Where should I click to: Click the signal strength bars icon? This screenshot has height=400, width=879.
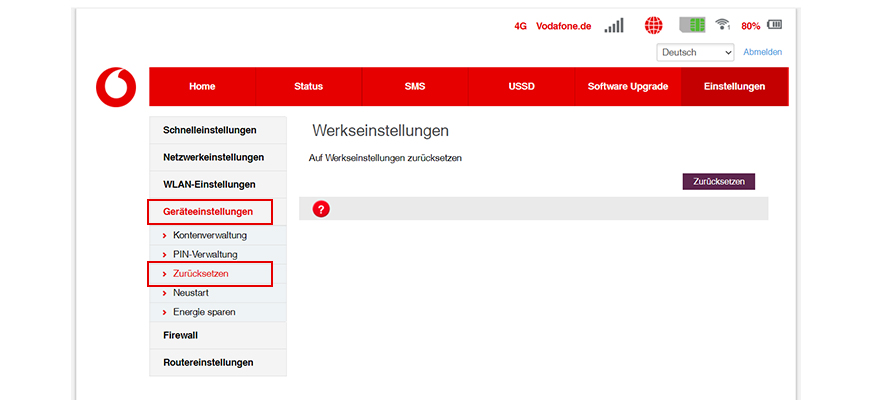point(614,26)
